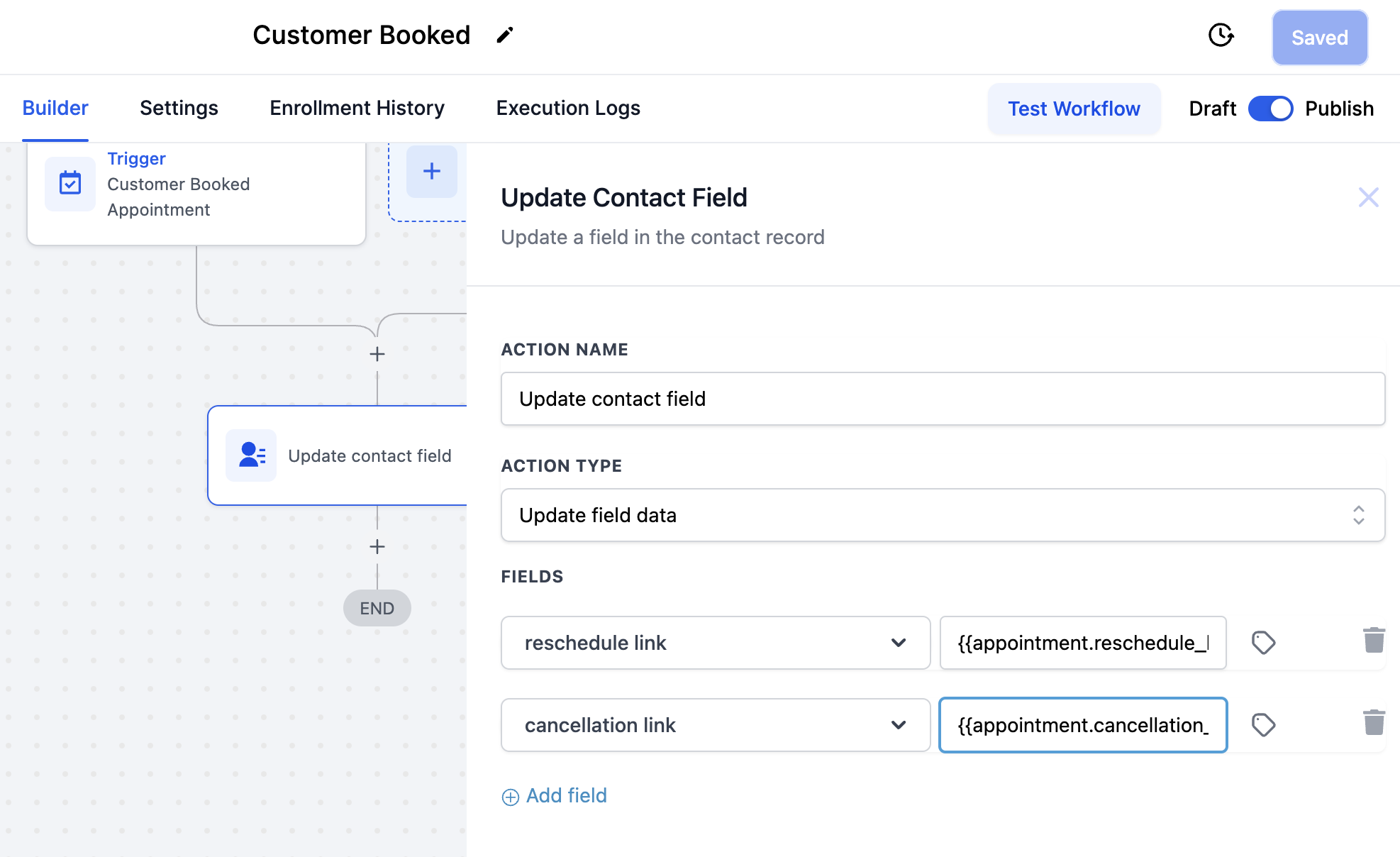Click the plus icon to add workflow step

(432, 171)
